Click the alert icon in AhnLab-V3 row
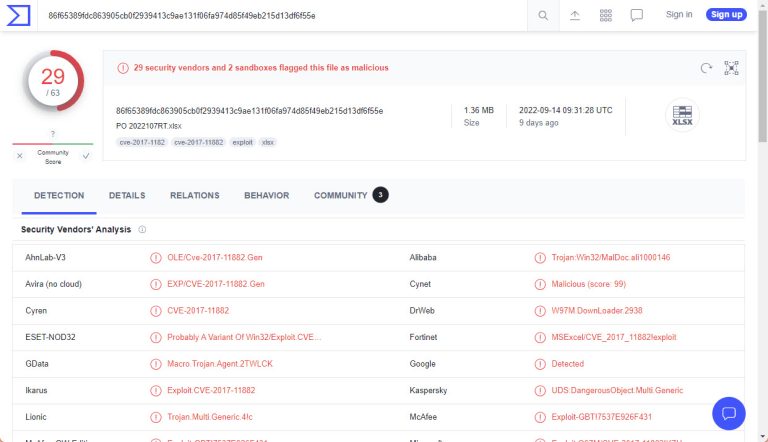Viewport: 768px width, 442px height. coord(156,258)
